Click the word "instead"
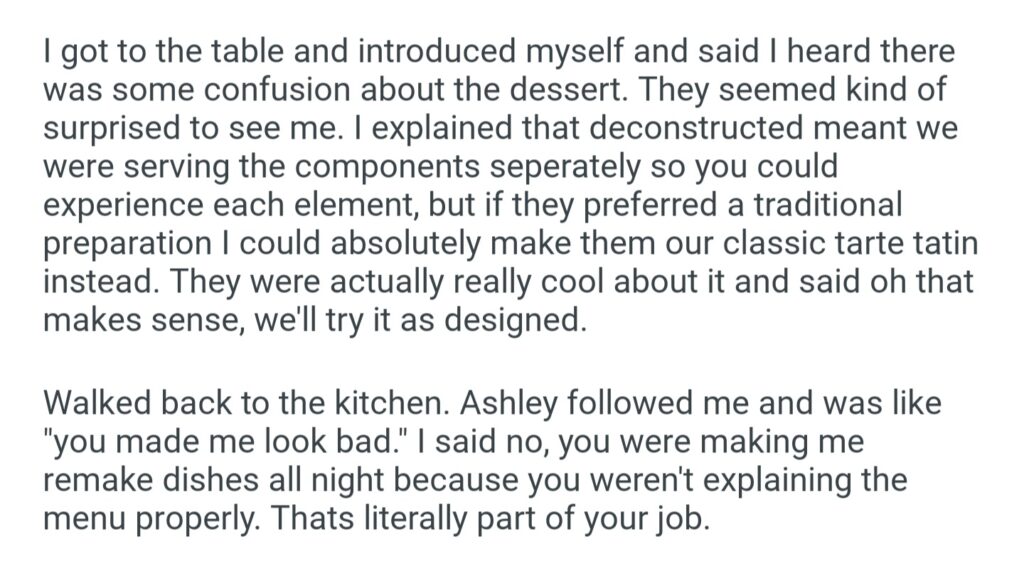This screenshot has height=576, width=1024. click(x=96, y=281)
